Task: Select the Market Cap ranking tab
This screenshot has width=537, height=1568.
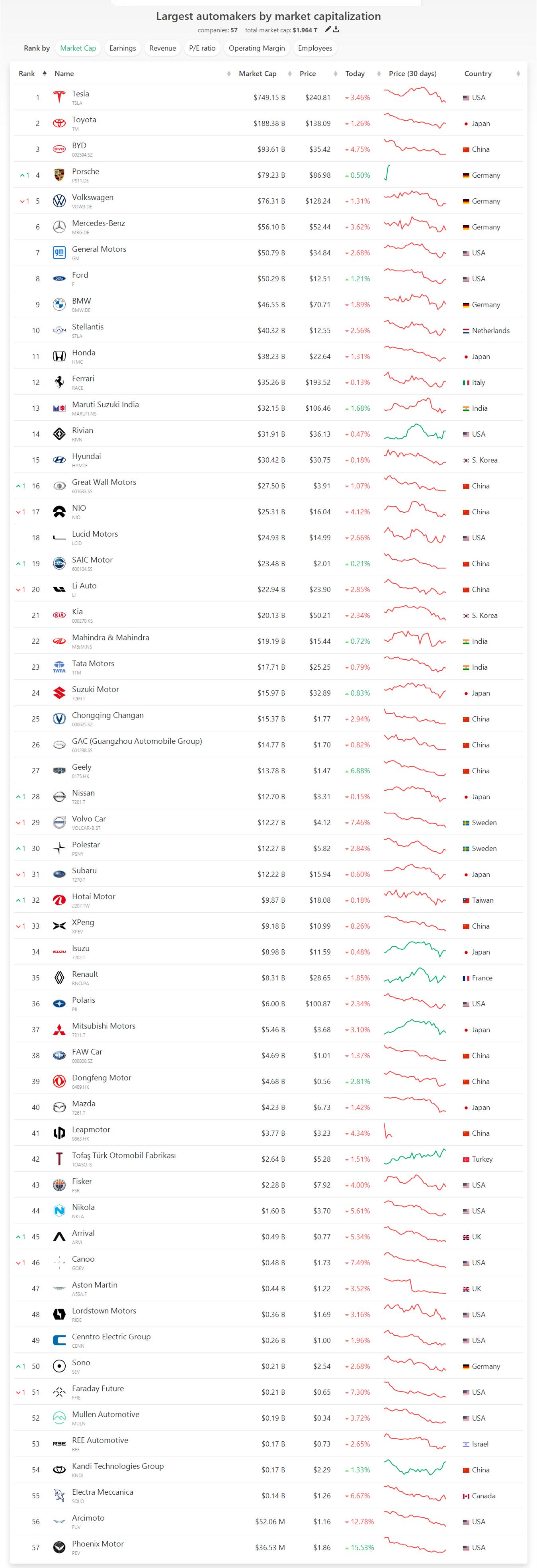Action: click(x=78, y=48)
